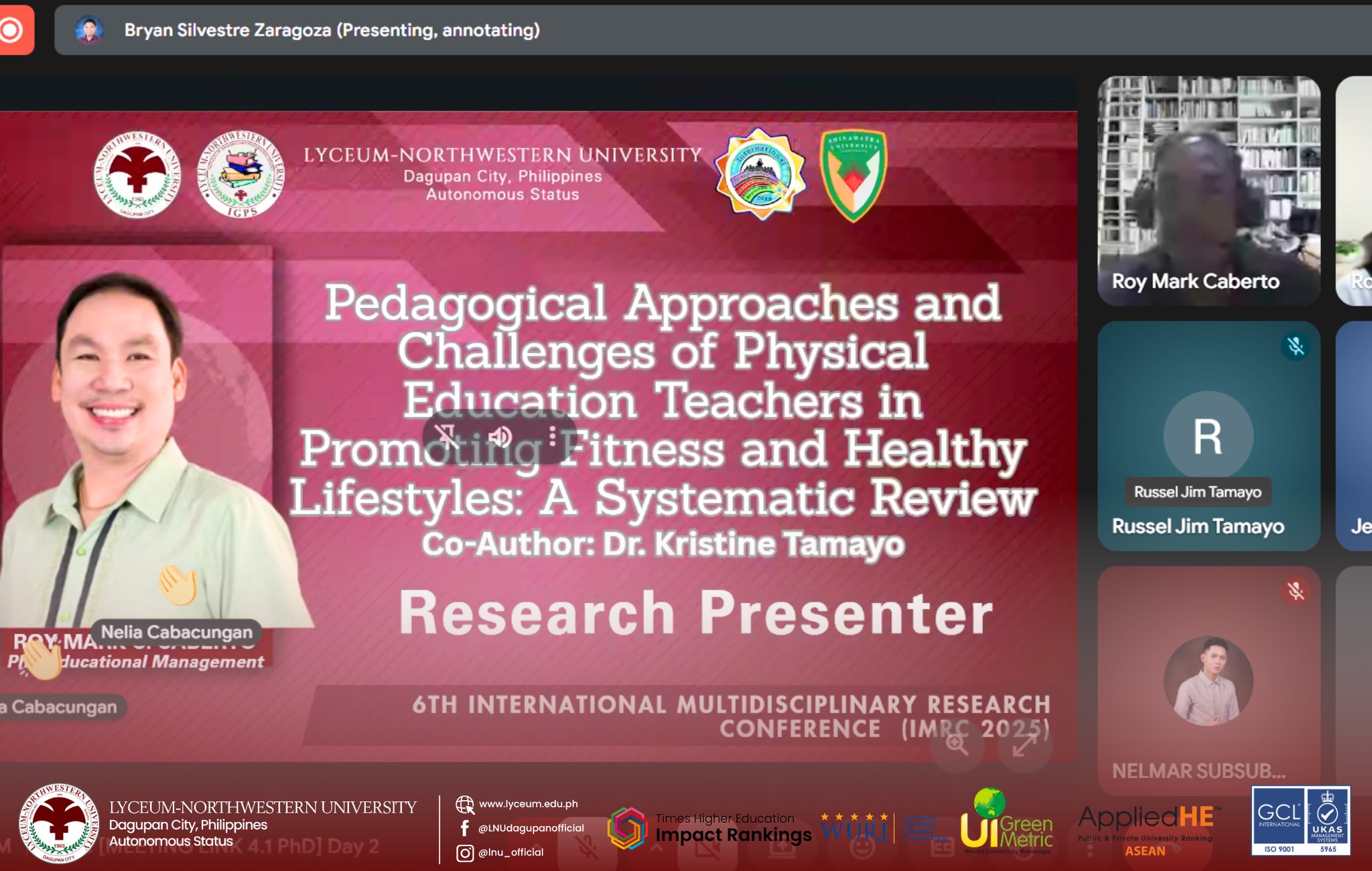Select NELMAR SUBSUB's profile photo tile
Viewport: 1372px width, 871px height.
pos(1208,681)
